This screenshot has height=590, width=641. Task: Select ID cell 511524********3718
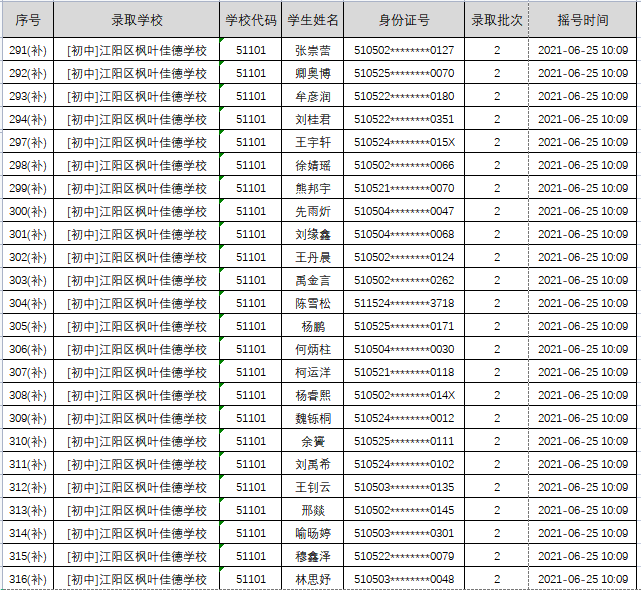(x=404, y=303)
